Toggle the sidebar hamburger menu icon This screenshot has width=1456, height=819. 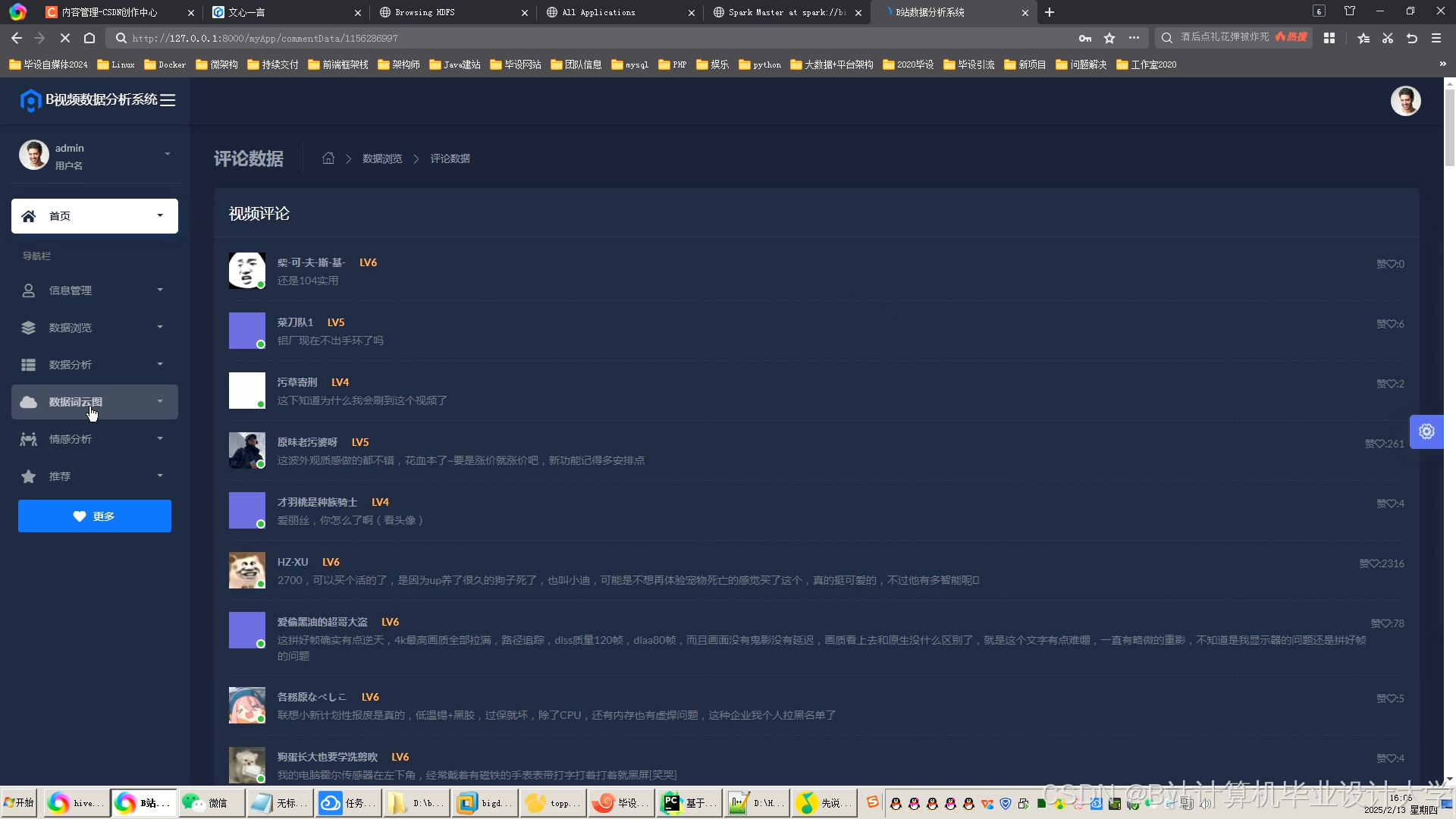tap(168, 100)
